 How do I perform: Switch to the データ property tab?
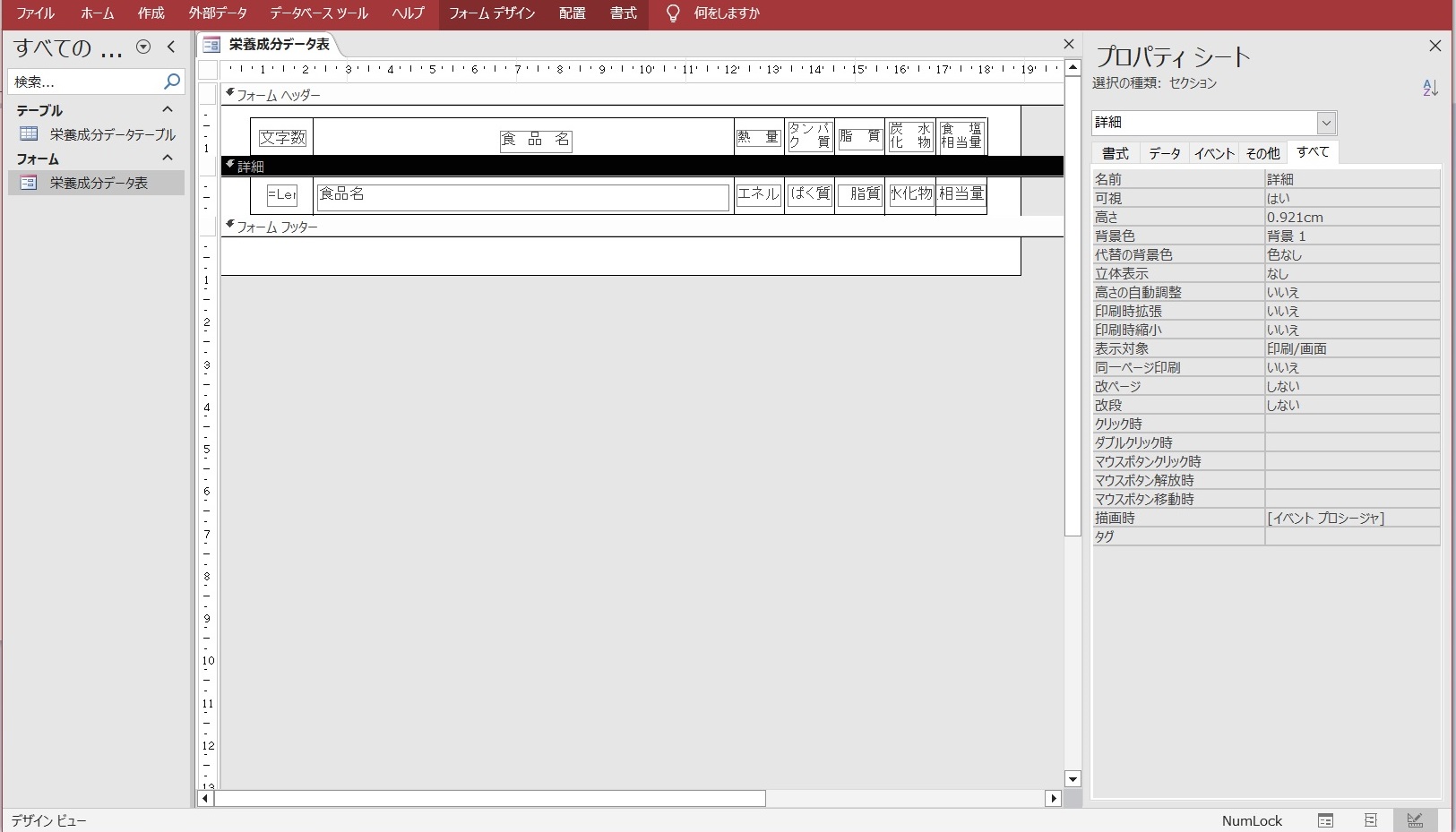[x=1165, y=153]
